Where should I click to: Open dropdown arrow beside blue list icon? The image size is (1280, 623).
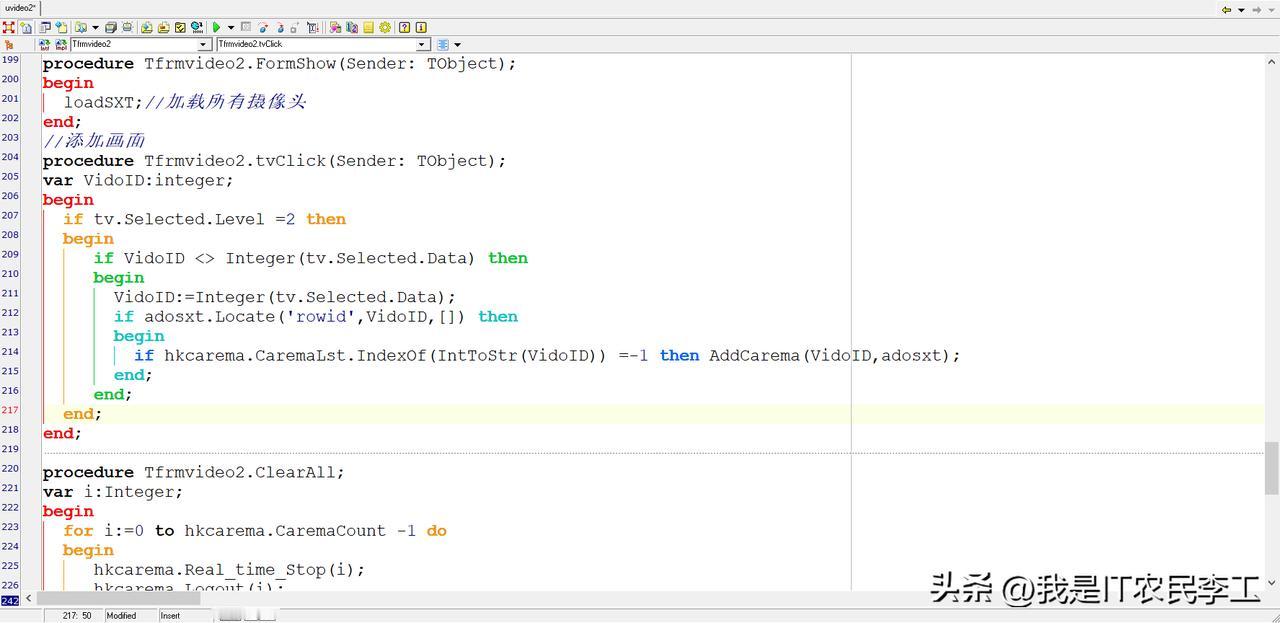(458, 45)
